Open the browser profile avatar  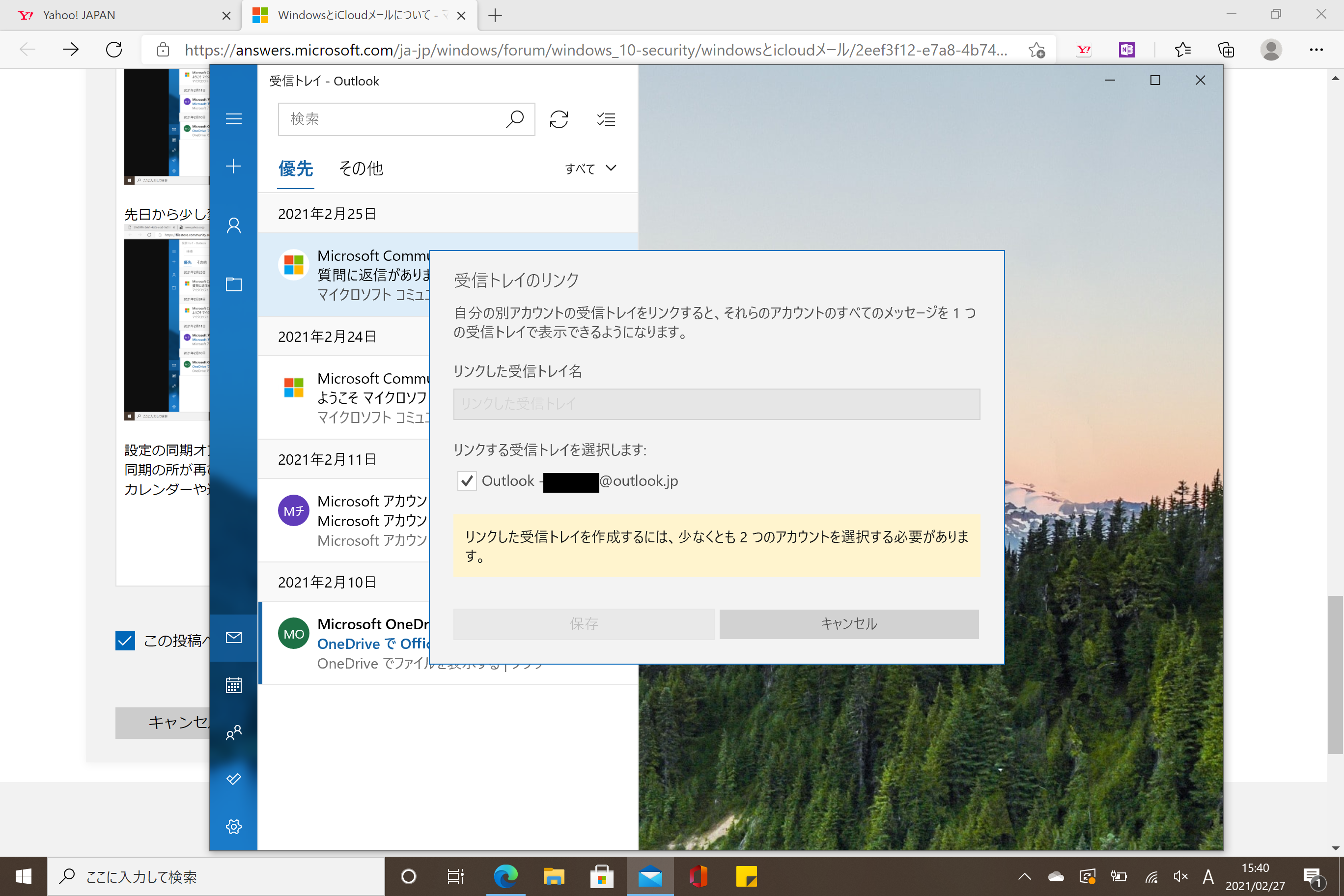pos(1271,50)
